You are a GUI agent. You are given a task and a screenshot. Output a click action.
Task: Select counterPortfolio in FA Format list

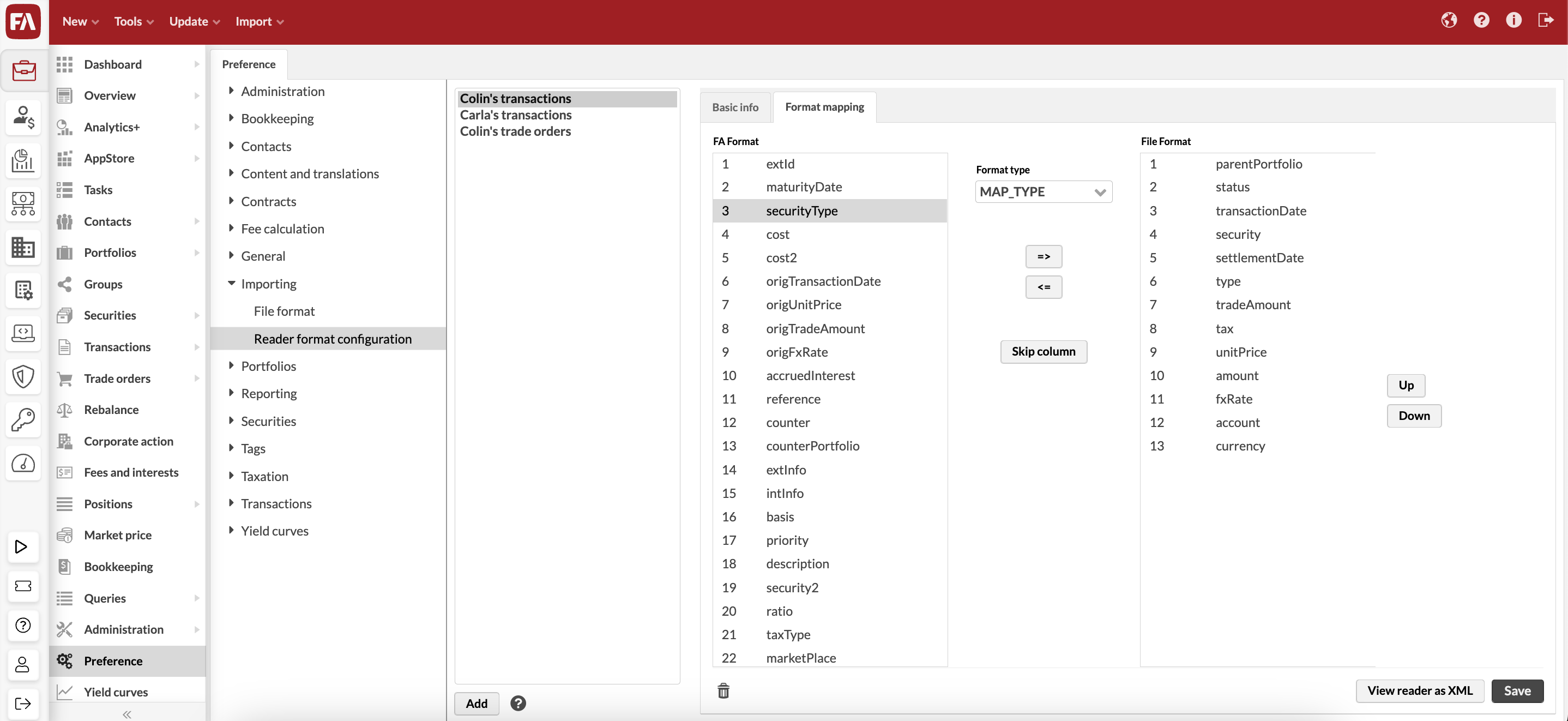(830, 446)
